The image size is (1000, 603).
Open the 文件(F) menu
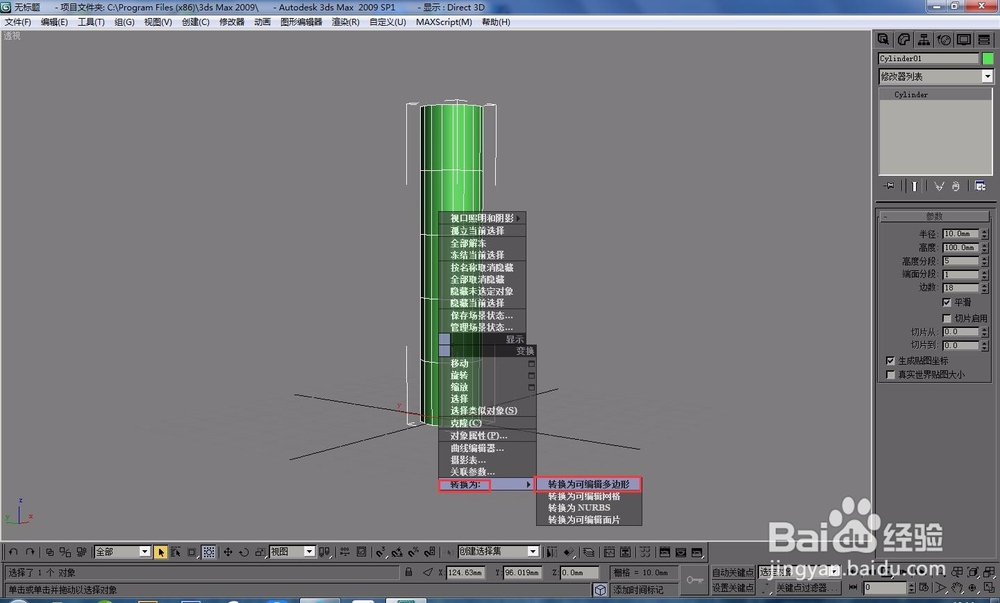[18, 22]
